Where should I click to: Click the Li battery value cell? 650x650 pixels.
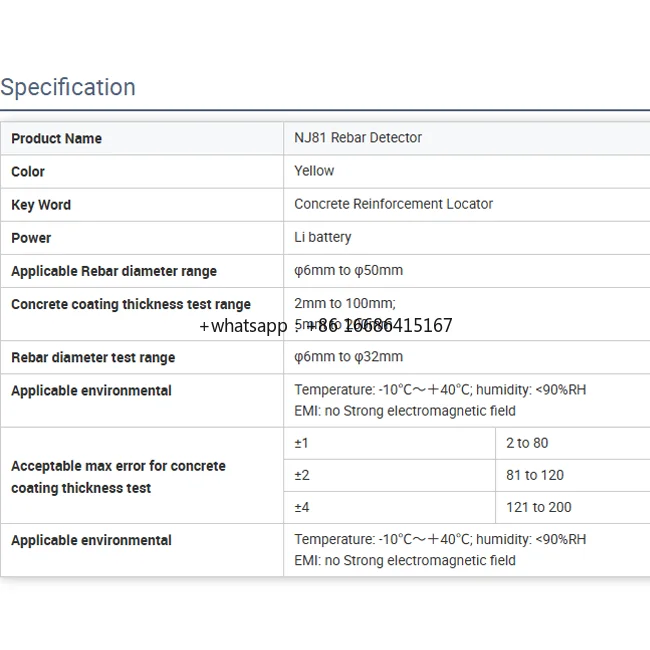coord(322,237)
